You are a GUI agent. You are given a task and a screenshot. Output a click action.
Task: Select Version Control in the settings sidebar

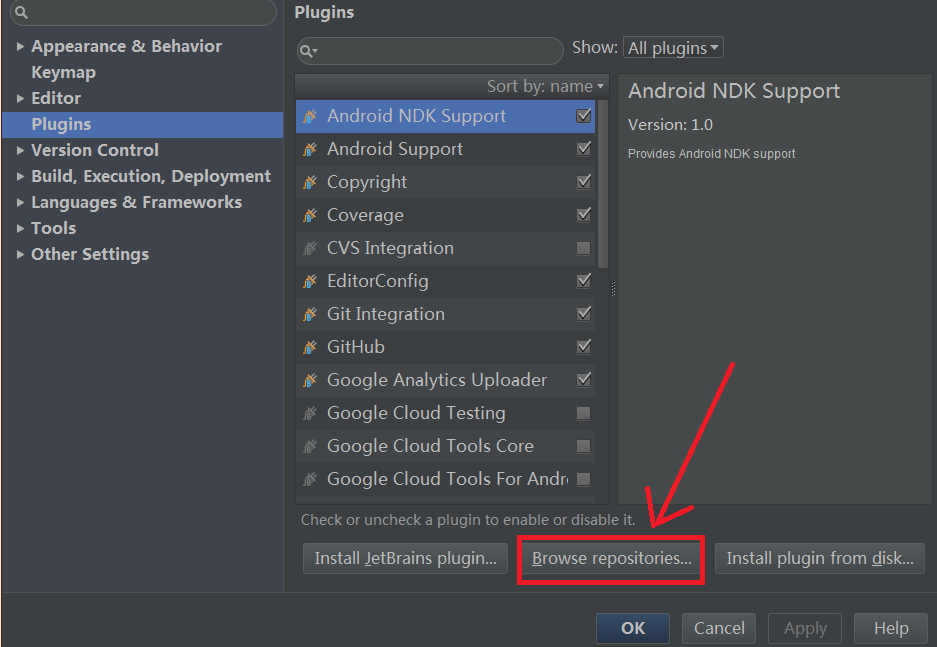point(94,150)
